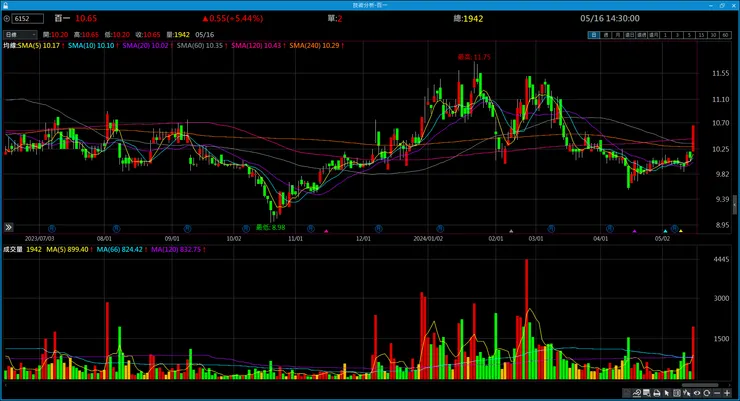Click the indicator line-chart icon in the bottom toolbar
Screen dimensions: 740x401
click(x=637, y=393)
